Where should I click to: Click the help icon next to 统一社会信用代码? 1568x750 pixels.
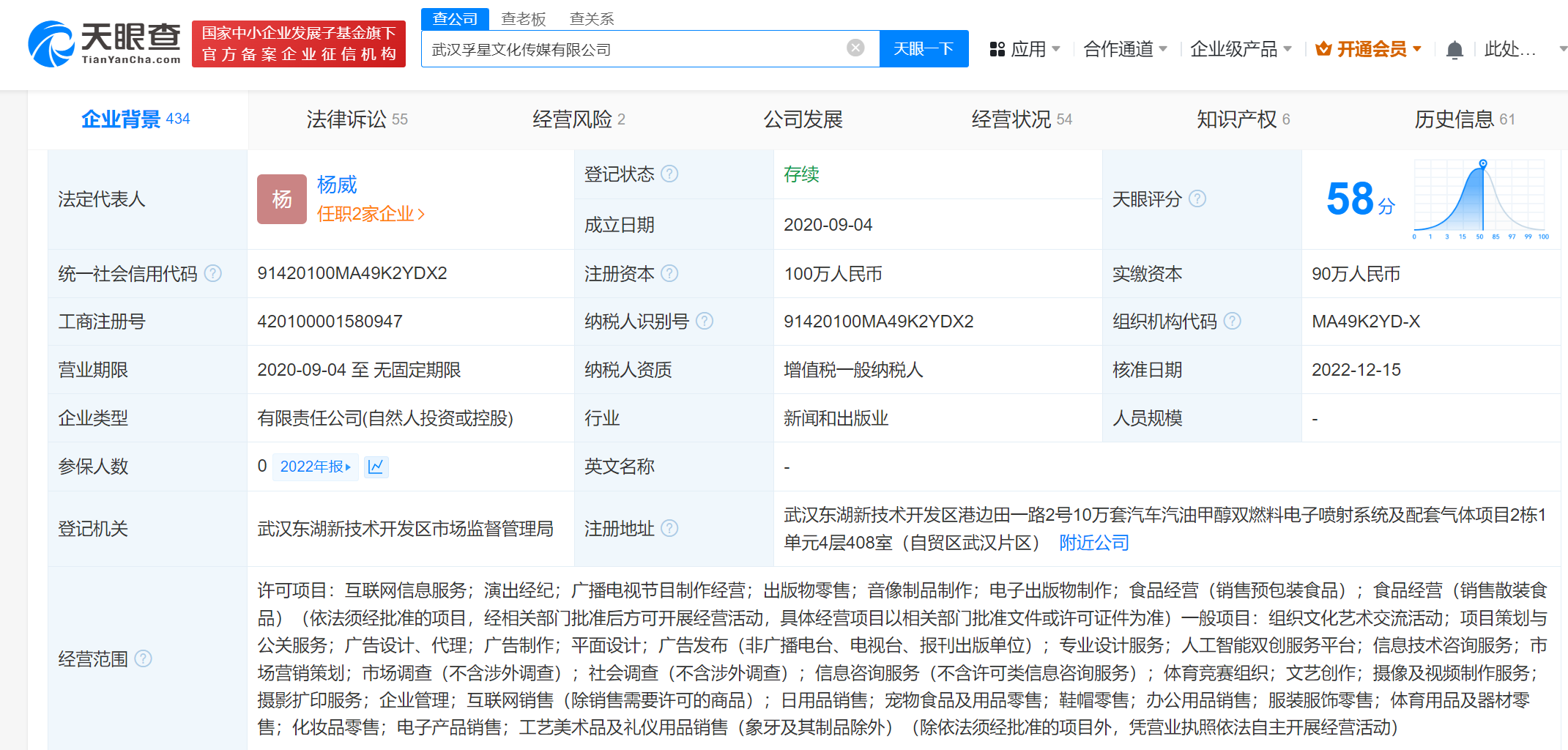(x=213, y=273)
